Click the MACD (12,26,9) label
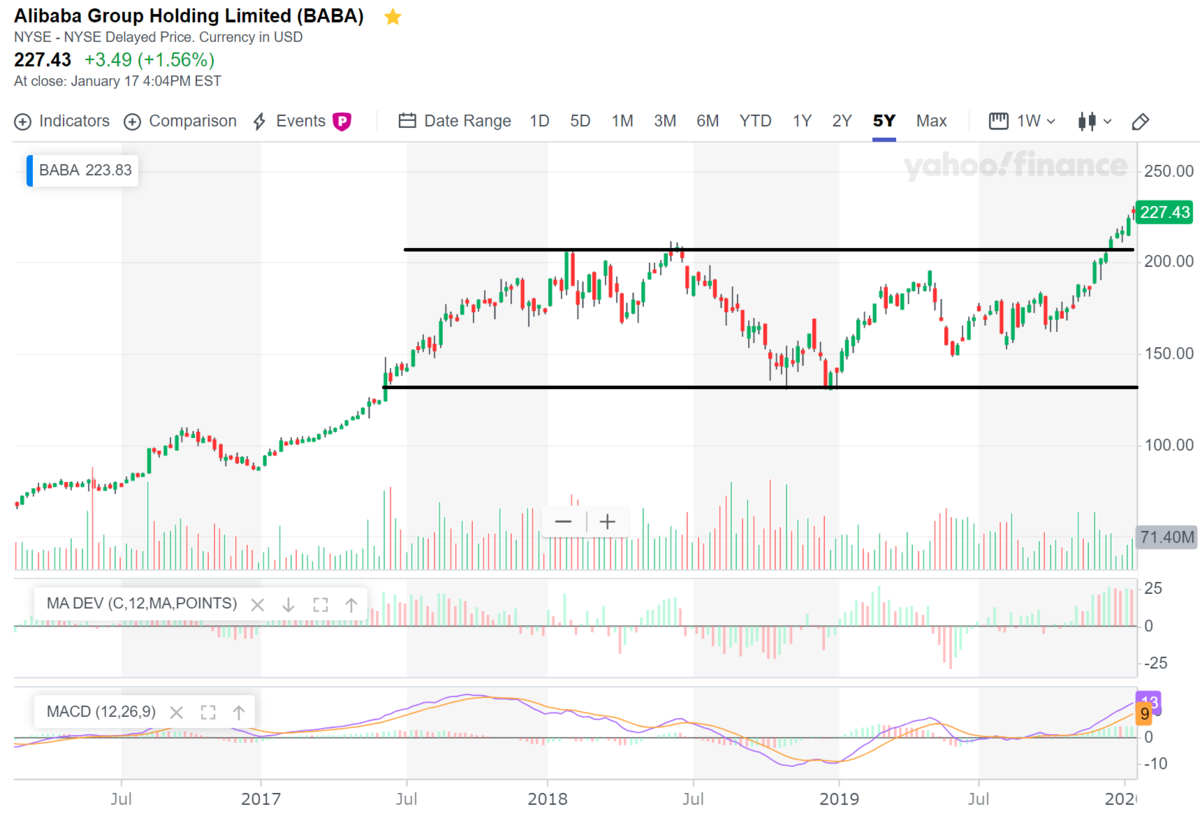The image size is (1200, 823). pyautogui.click(x=101, y=712)
